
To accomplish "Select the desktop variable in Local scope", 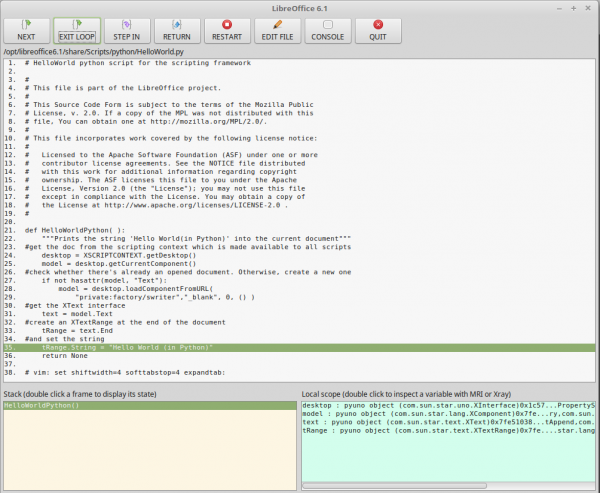I will (x=448, y=405).
